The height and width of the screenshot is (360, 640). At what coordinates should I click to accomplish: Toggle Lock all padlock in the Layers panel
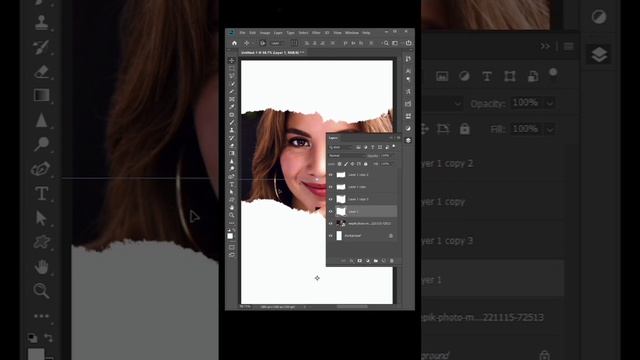pos(366,164)
